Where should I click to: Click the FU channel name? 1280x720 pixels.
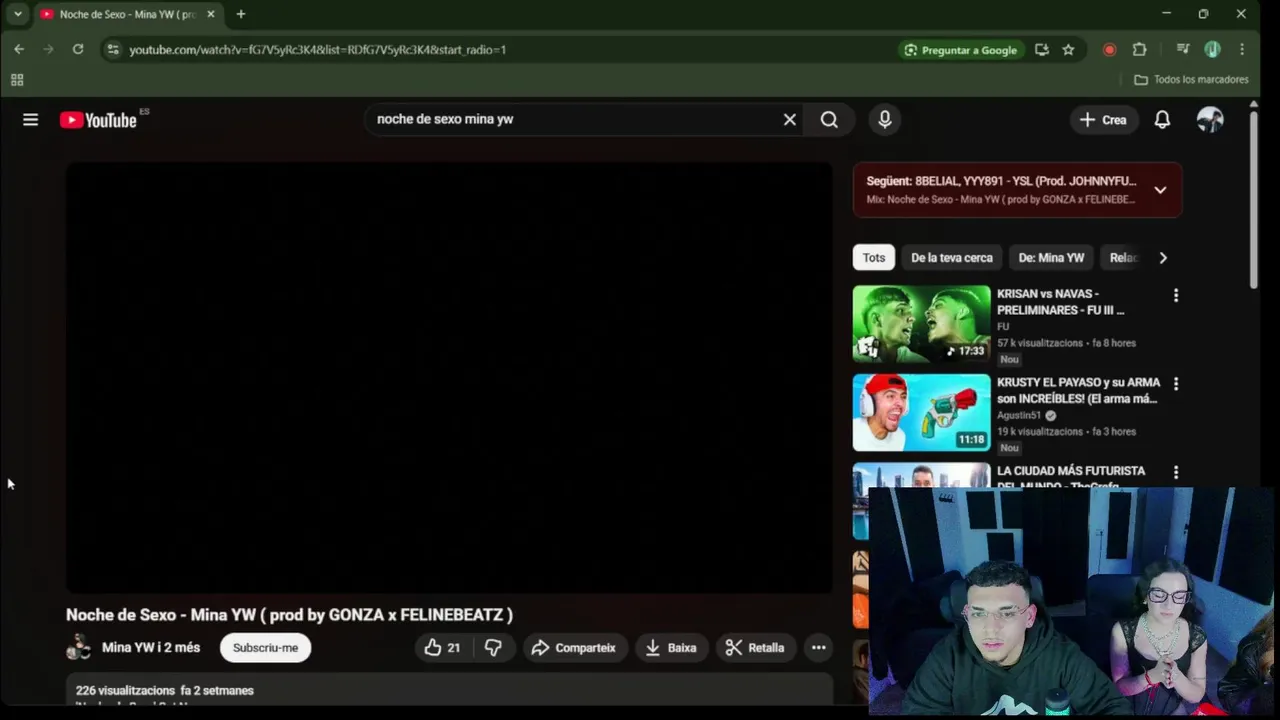pos(1003,327)
